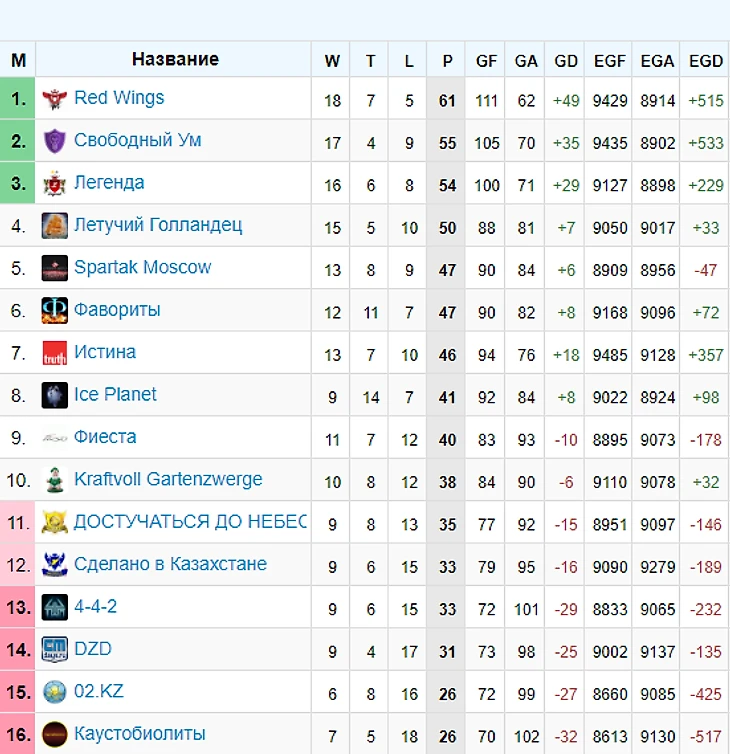The width and height of the screenshot is (730, 754).
Task: Click the Истина red truth logo
Action: pos(54,353)
